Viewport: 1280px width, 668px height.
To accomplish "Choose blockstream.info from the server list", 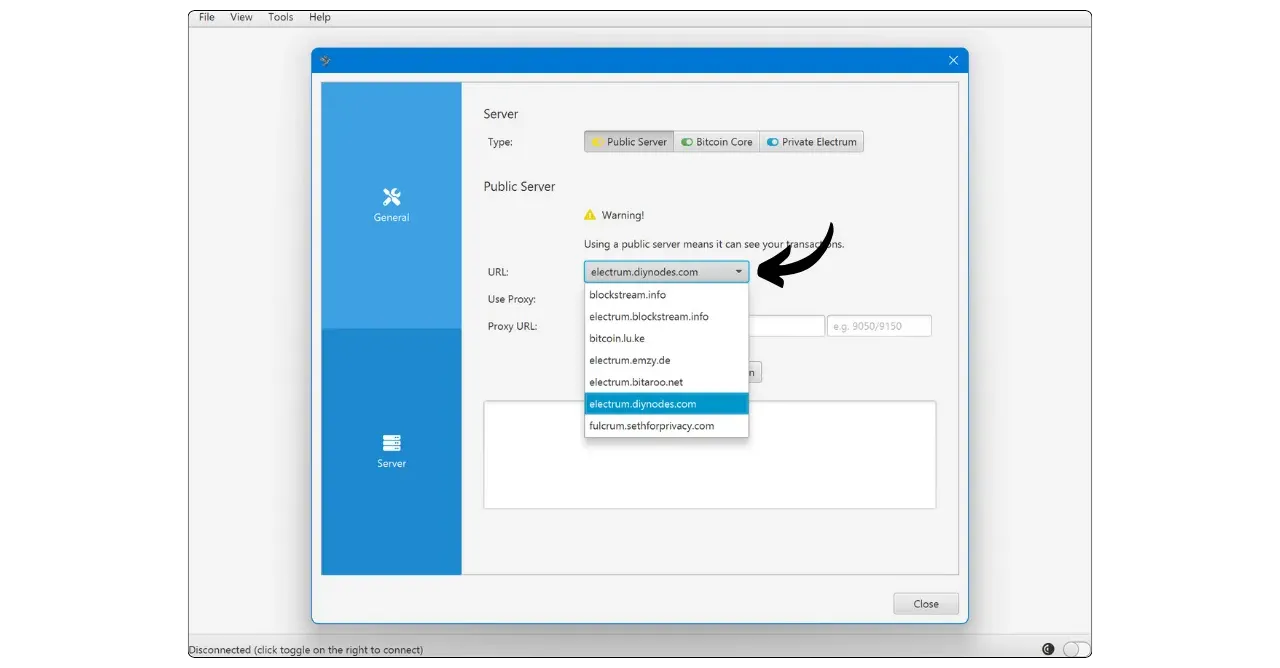I will (x=627, y=295).
